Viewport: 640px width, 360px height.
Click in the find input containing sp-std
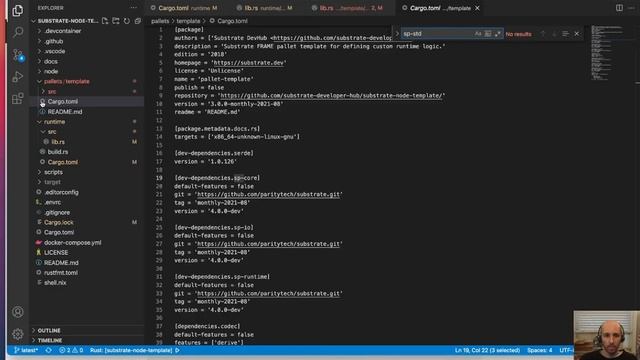pos(437,34)
